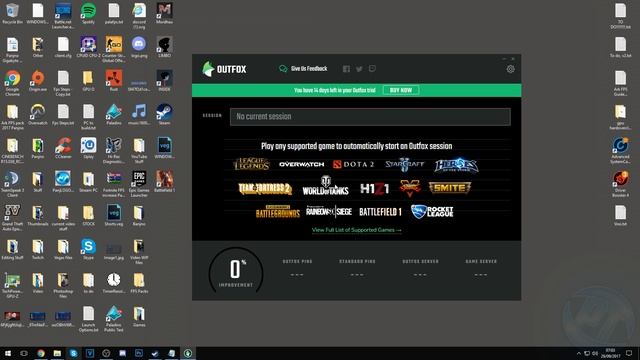The height and width of the screenshot is (360, 640).
Task: Open the Action Center notification icon
Action: (629, 353)
